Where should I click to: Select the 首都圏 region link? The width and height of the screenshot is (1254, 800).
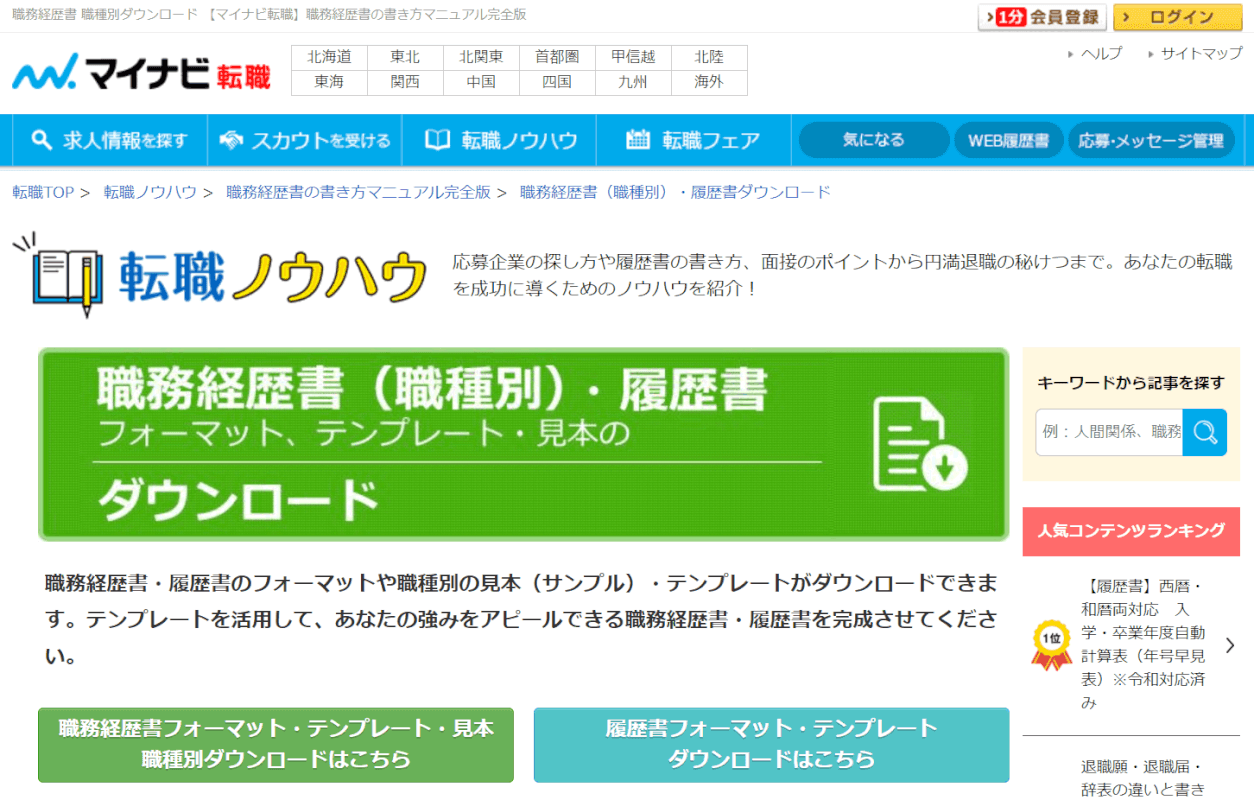pyautogui.click(x=557, y=57)
